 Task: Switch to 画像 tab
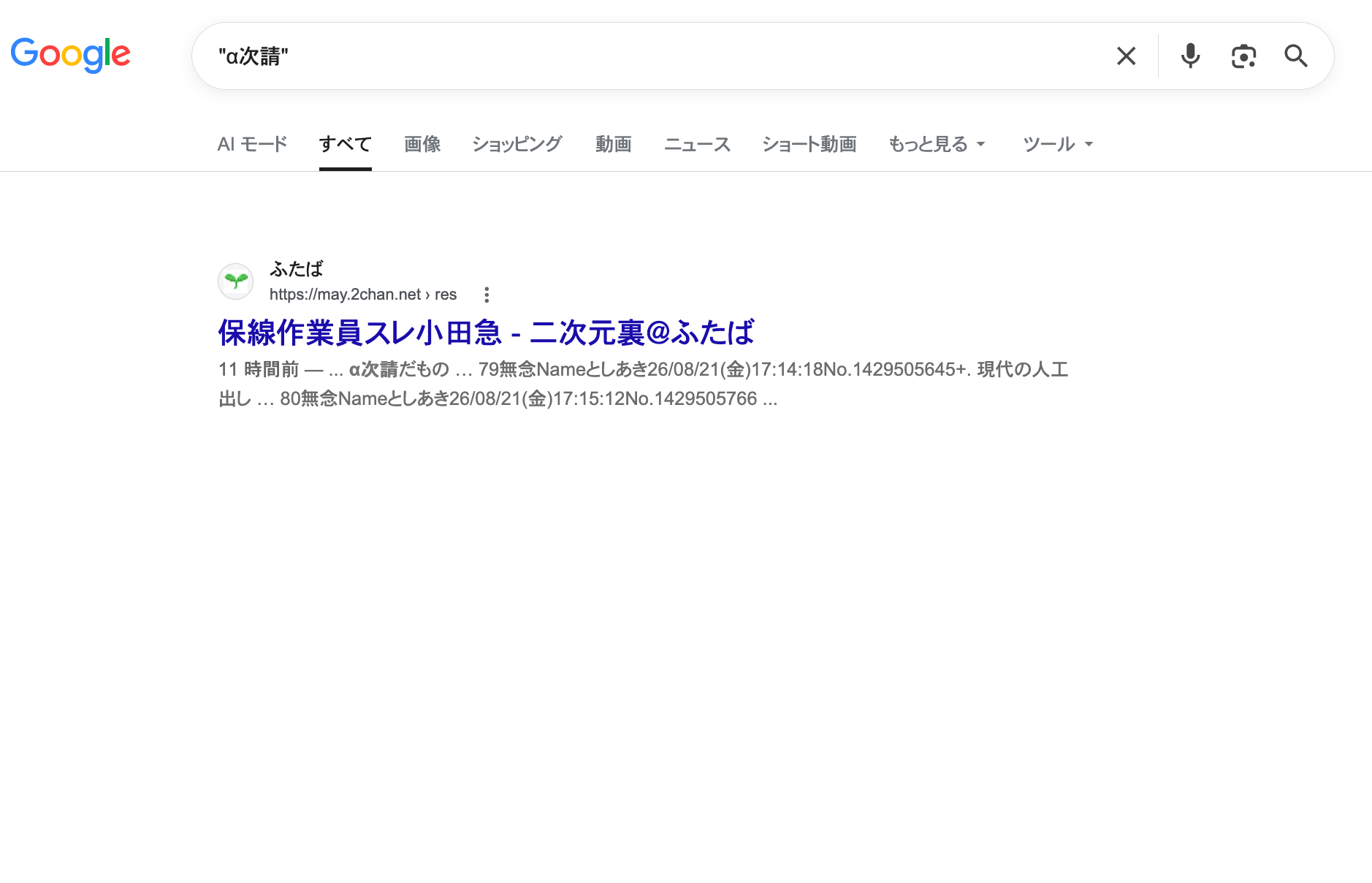coord(422,144)
